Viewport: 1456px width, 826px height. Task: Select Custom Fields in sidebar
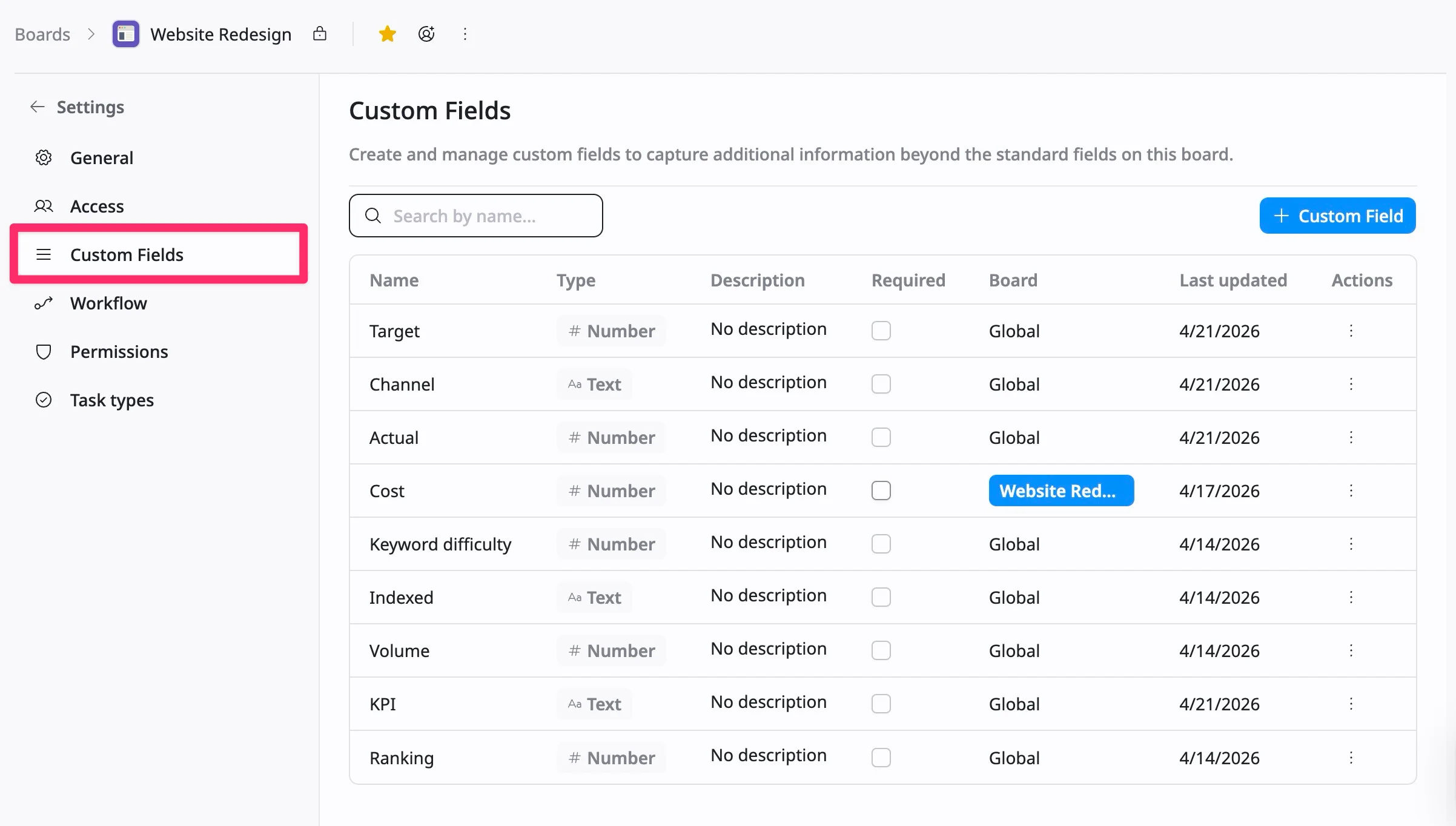tap(159, 254)
